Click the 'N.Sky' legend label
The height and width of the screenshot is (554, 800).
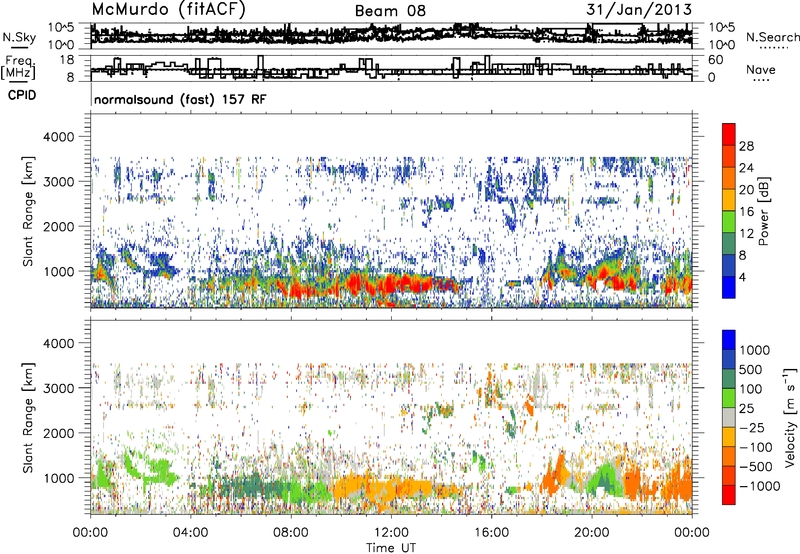19,37
